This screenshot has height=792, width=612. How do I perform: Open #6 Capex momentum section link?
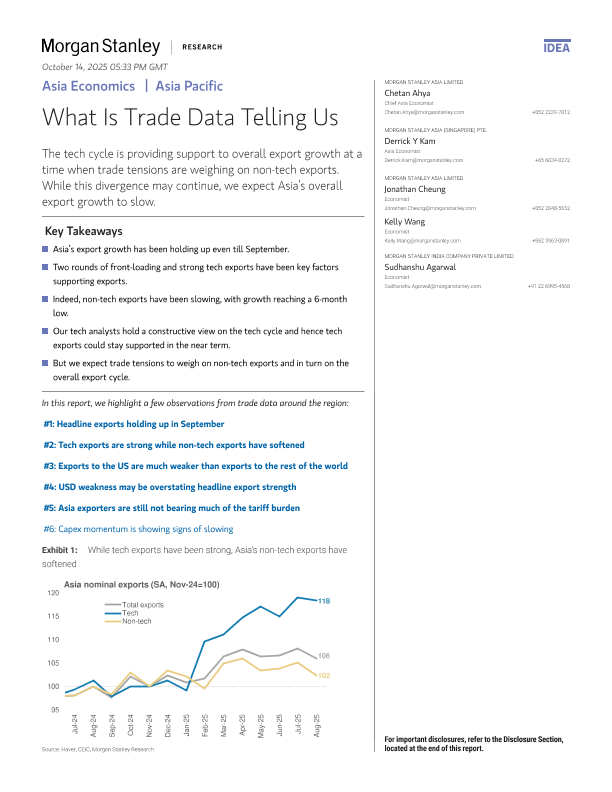pos(137,529)
